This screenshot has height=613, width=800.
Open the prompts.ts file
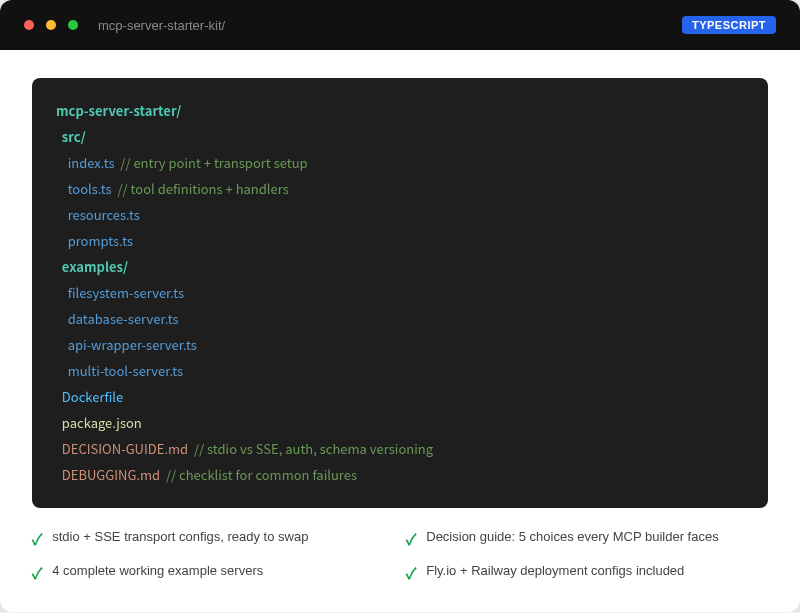coord(100,241)
